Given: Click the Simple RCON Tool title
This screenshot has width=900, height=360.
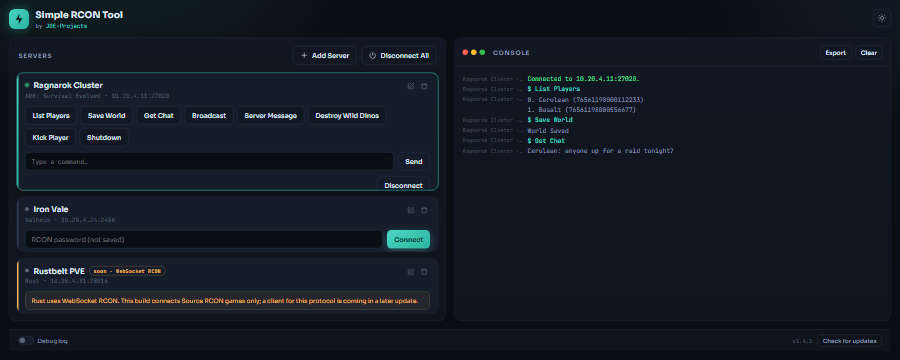Looking at the screenshot, I should [79, 14].
